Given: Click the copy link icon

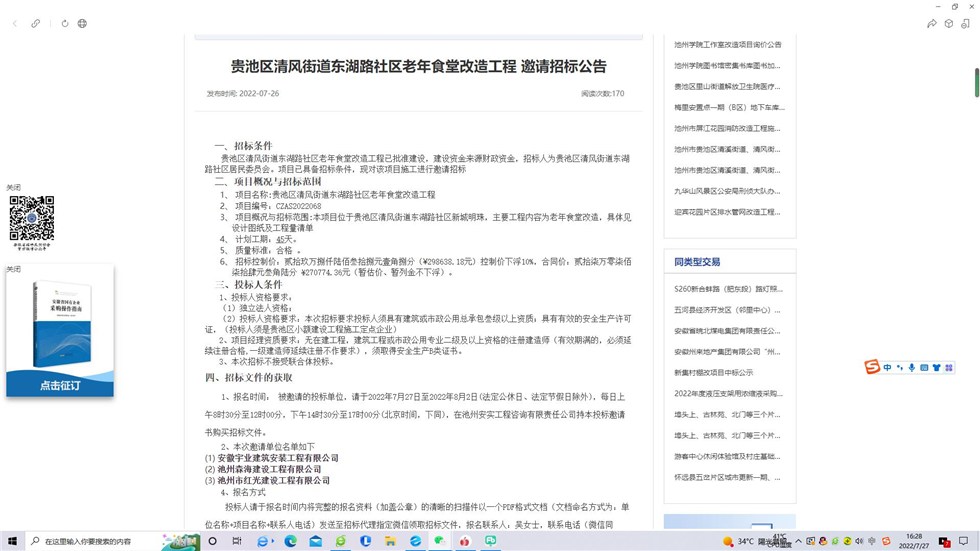Looking at the screenshot, I should click(x=36, y=23).
